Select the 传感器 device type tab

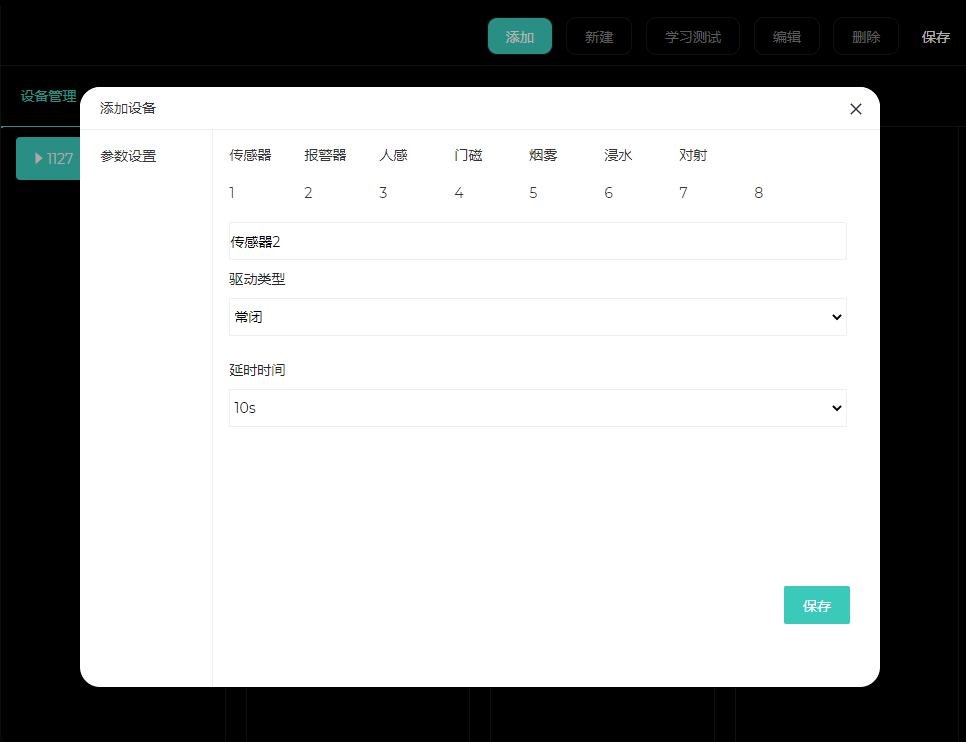[x=250, y=155]
